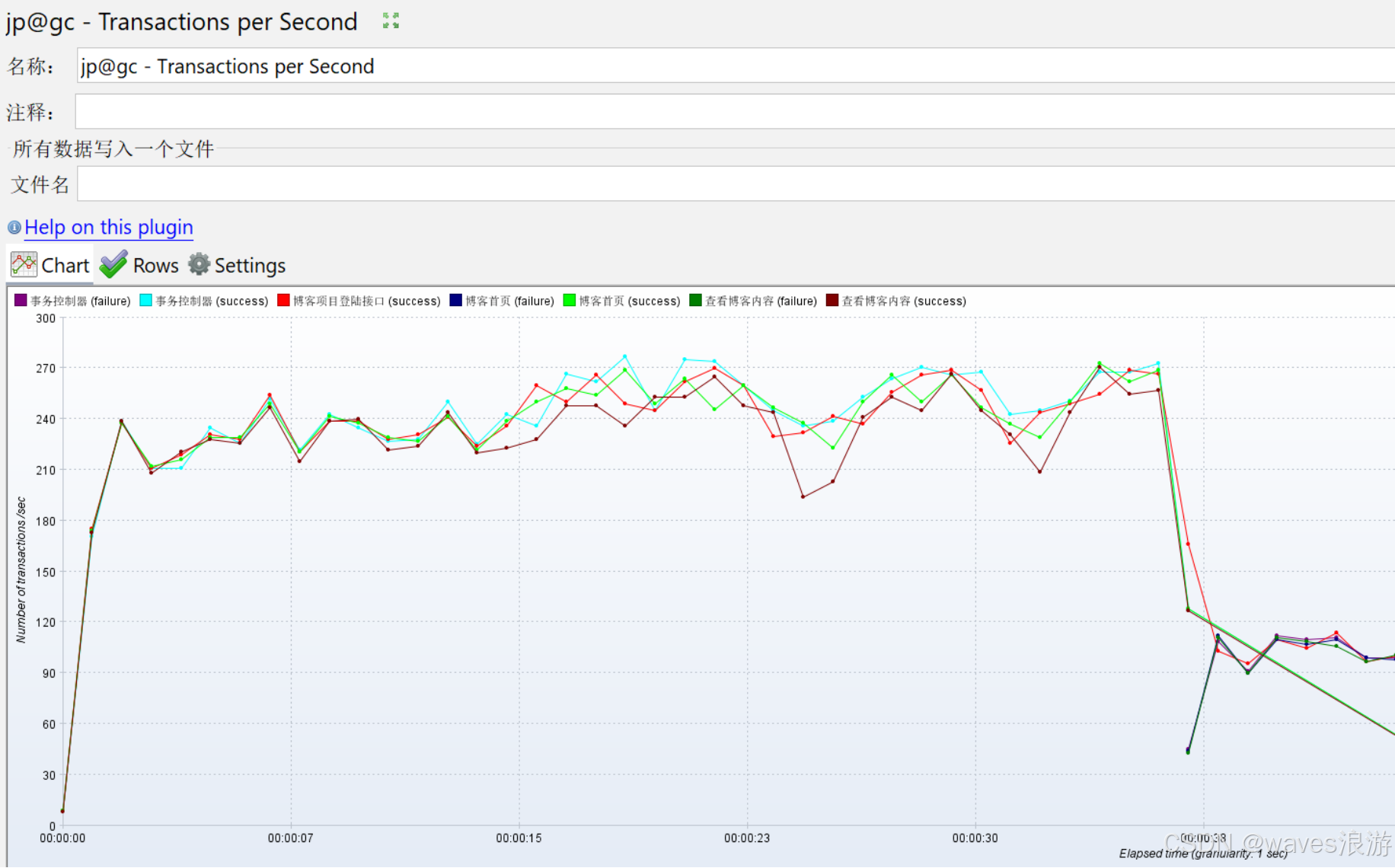The height and width of the screenshot is (868, 1395).
Task: Open the Settings tab
Action: point(237,265)
